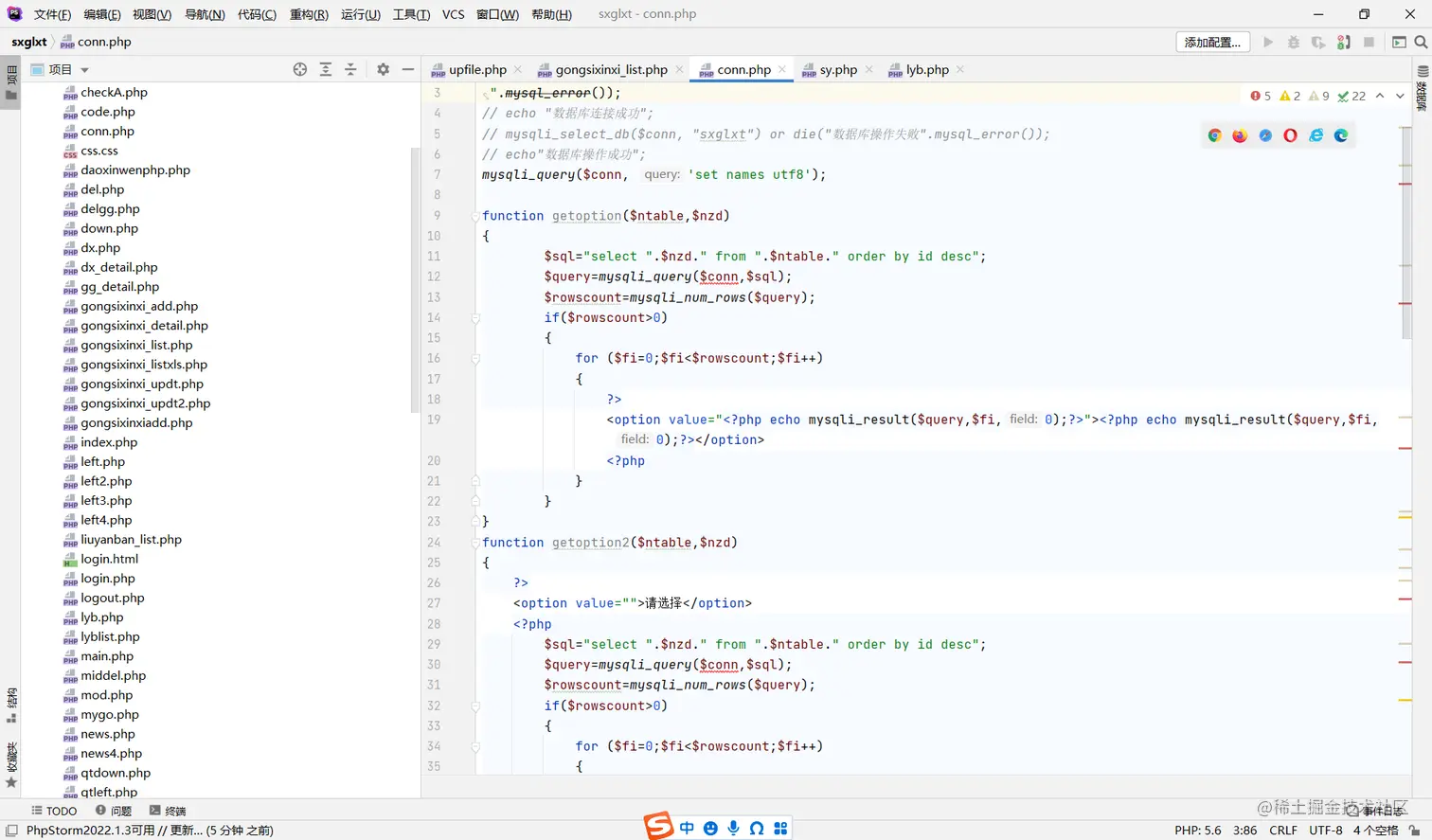This screenshot has width=1432, height=840.
Task: Click Run with Coverage icon
Action: point(1318,42)
